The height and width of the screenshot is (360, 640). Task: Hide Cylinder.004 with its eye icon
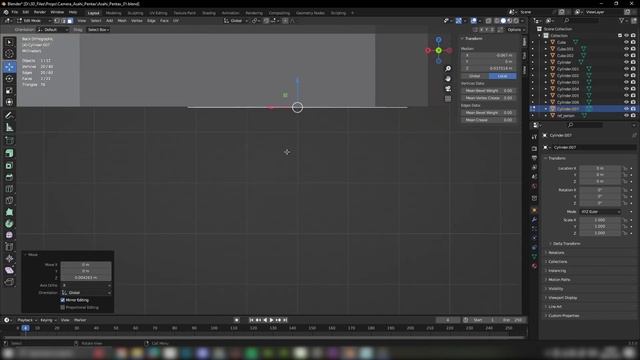pos(626,89)
